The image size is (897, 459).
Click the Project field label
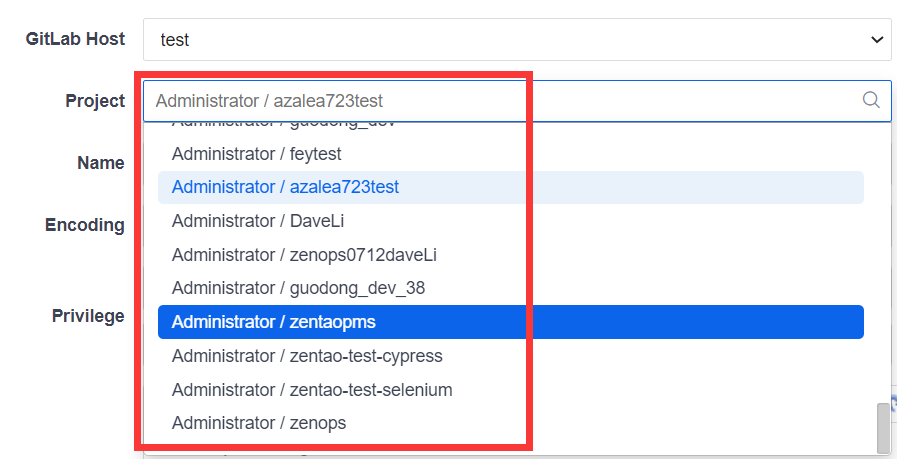pyautogui.click(x=95, y=101)
